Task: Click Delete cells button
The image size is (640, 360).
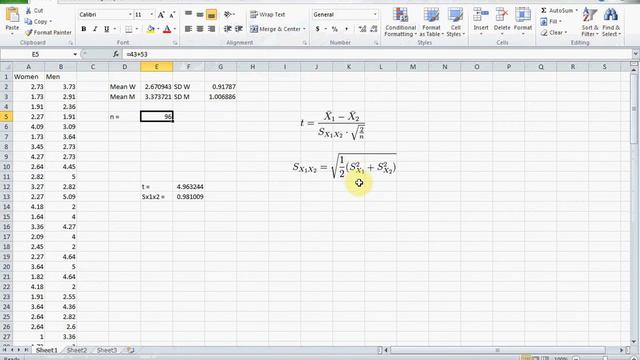Action: pyautogui.click(x=502, y=21)
